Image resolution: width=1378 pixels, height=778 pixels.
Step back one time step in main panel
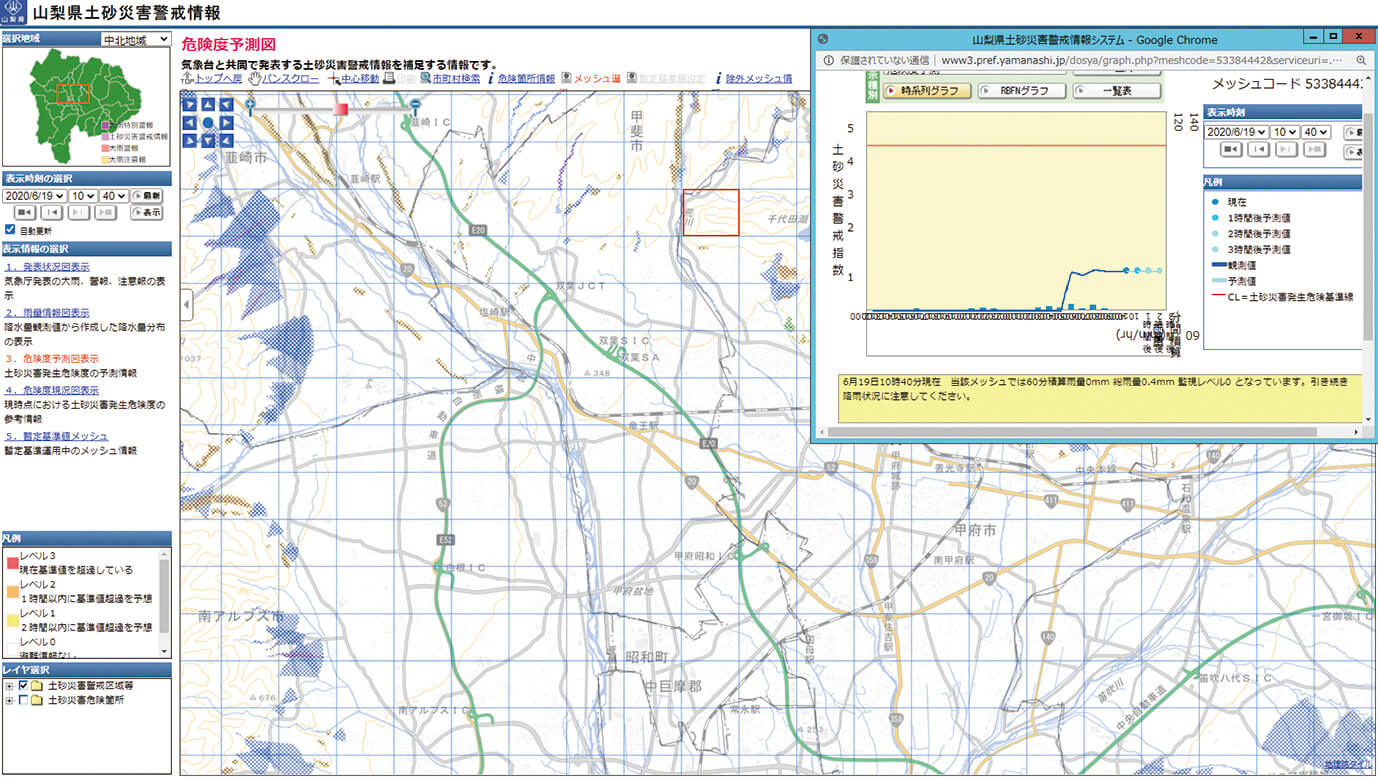click(51, 212)
